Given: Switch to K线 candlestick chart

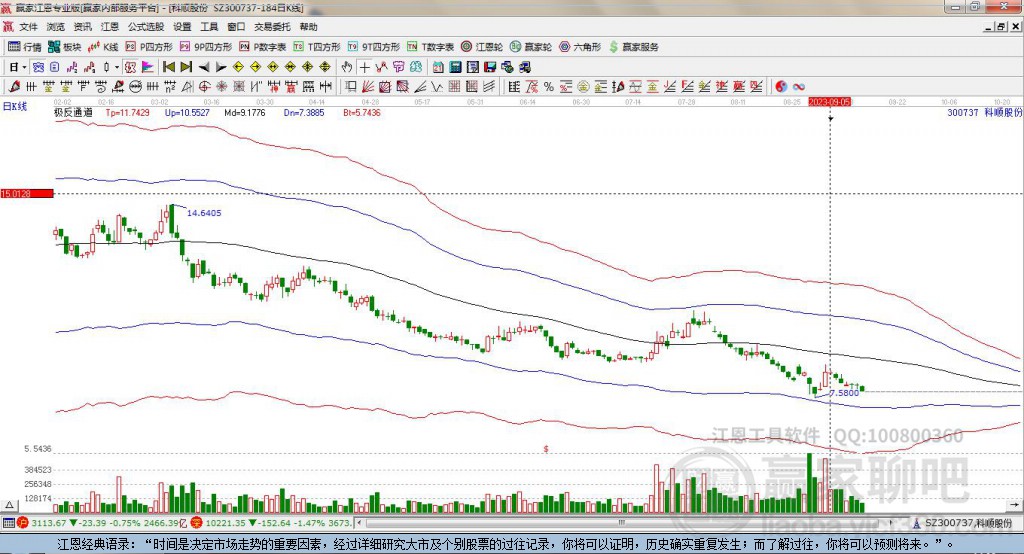Looking at the screenshot, I should [x=103, y=47].
